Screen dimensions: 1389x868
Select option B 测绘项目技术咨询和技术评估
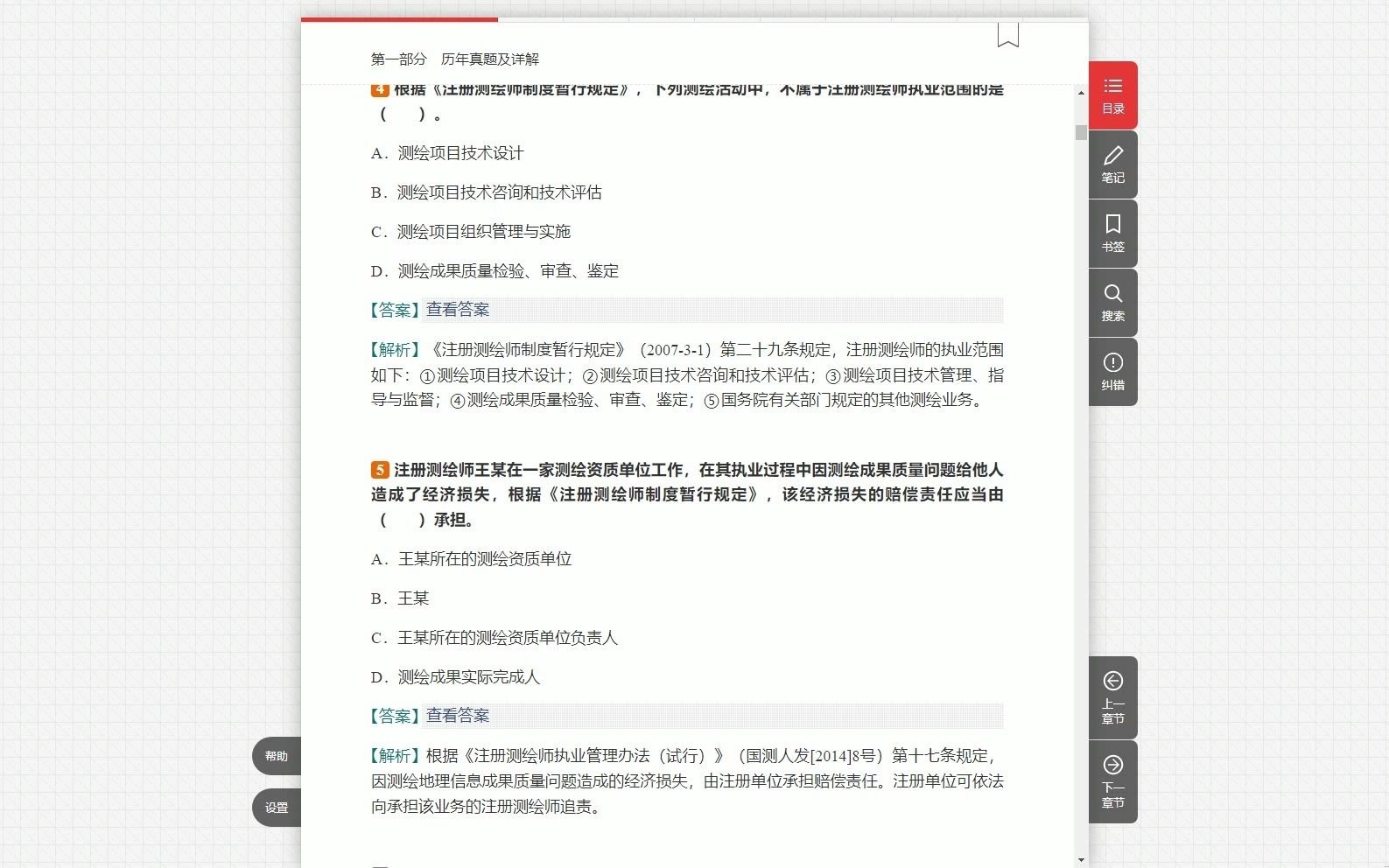click(487, 192)
